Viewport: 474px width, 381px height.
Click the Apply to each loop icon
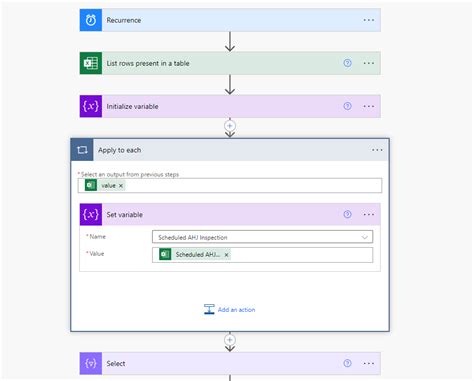82,150
